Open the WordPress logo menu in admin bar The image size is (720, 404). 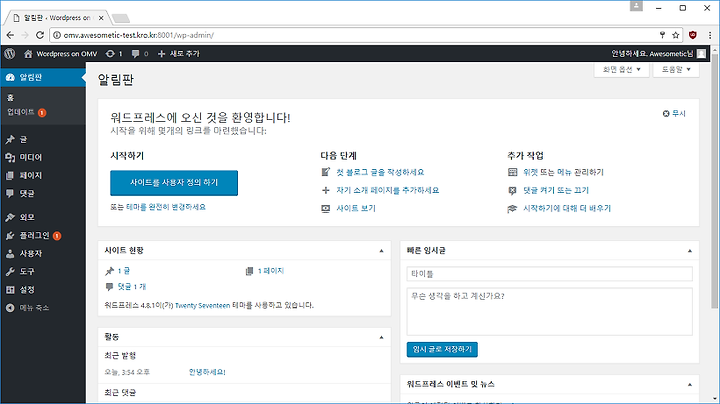10,54
